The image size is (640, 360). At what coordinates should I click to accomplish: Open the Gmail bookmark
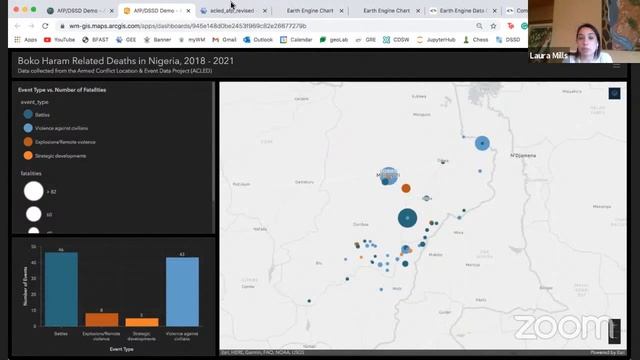224,40
